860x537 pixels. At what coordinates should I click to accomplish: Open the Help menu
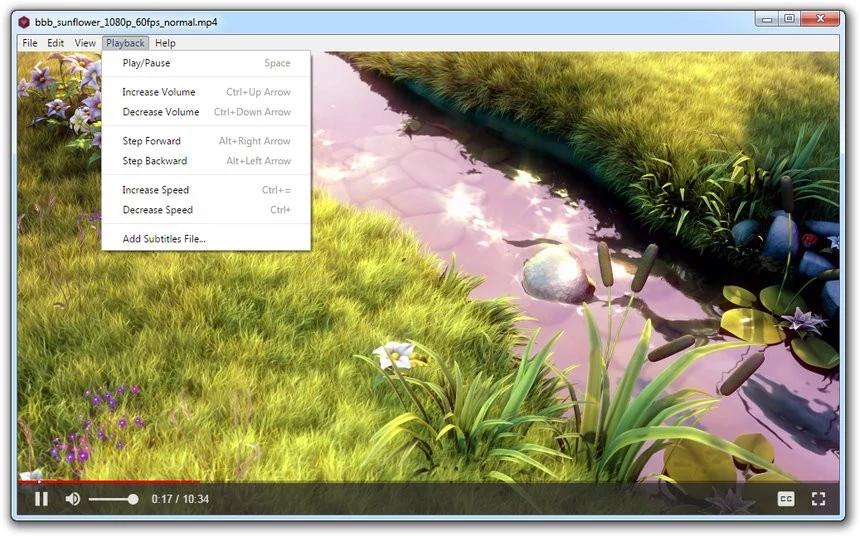tap(165, 43)
